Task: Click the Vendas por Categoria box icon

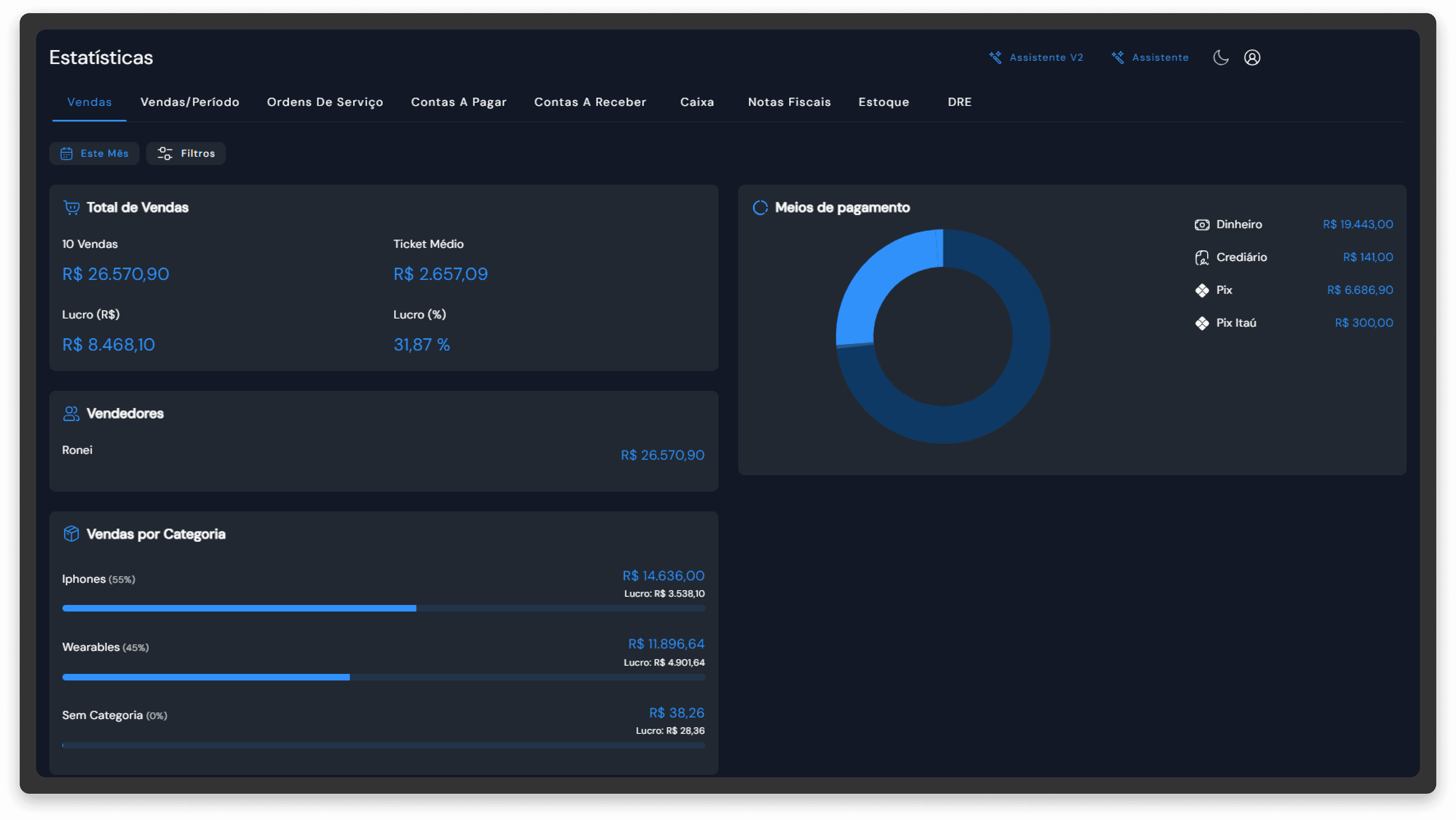Action: coord(71,534)
